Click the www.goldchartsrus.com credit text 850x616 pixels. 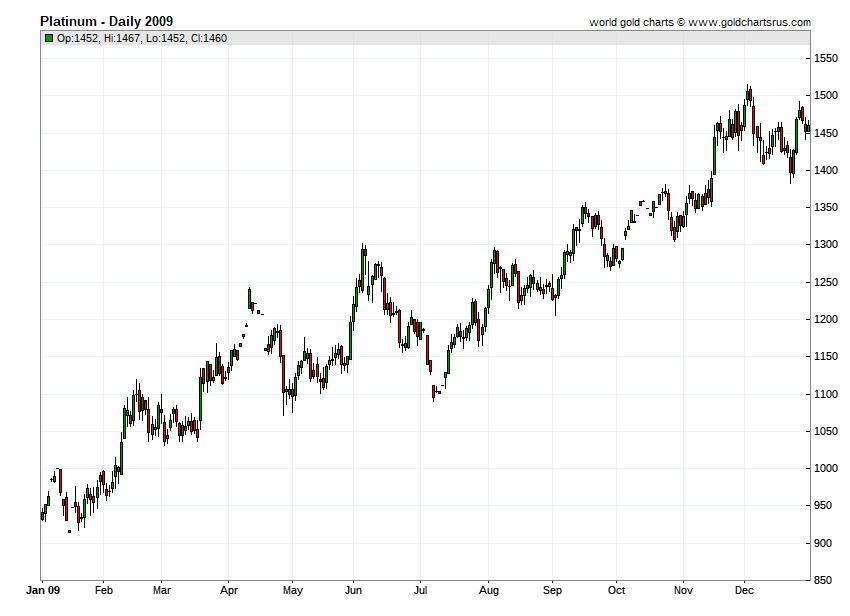tap(750, 22)
